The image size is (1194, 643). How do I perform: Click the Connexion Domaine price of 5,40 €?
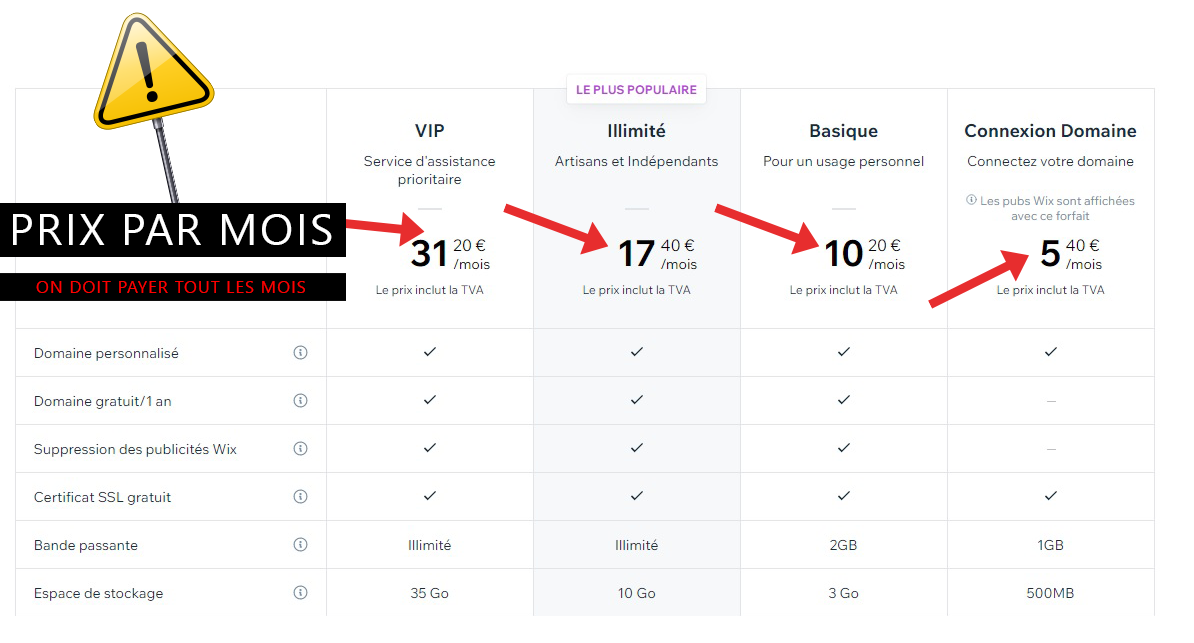tap(1070, 254)
